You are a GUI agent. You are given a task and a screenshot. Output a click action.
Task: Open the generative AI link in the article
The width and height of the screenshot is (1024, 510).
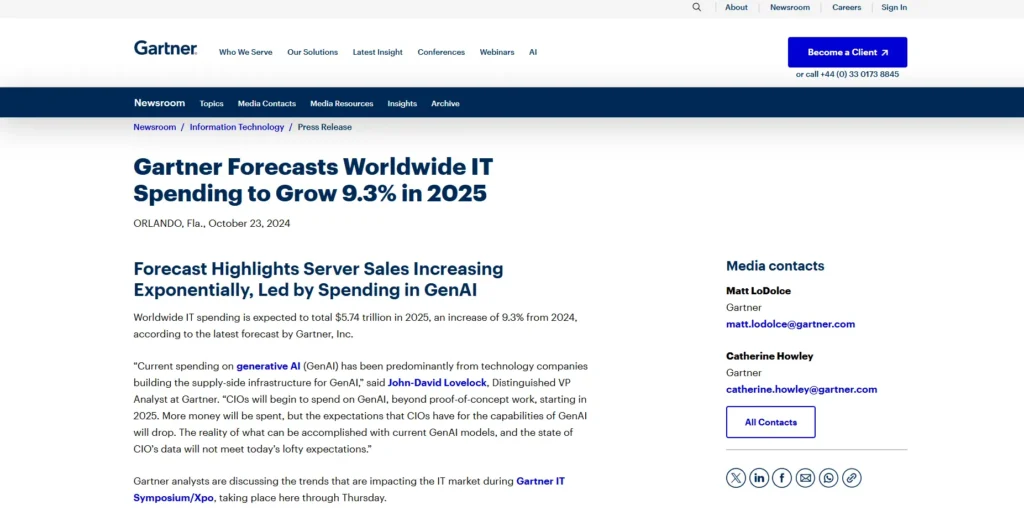(x=268, y=366)
